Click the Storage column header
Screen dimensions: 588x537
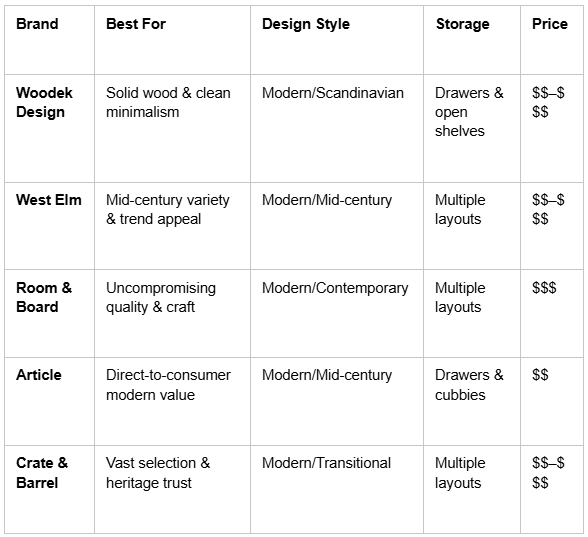tap(472, 40)
